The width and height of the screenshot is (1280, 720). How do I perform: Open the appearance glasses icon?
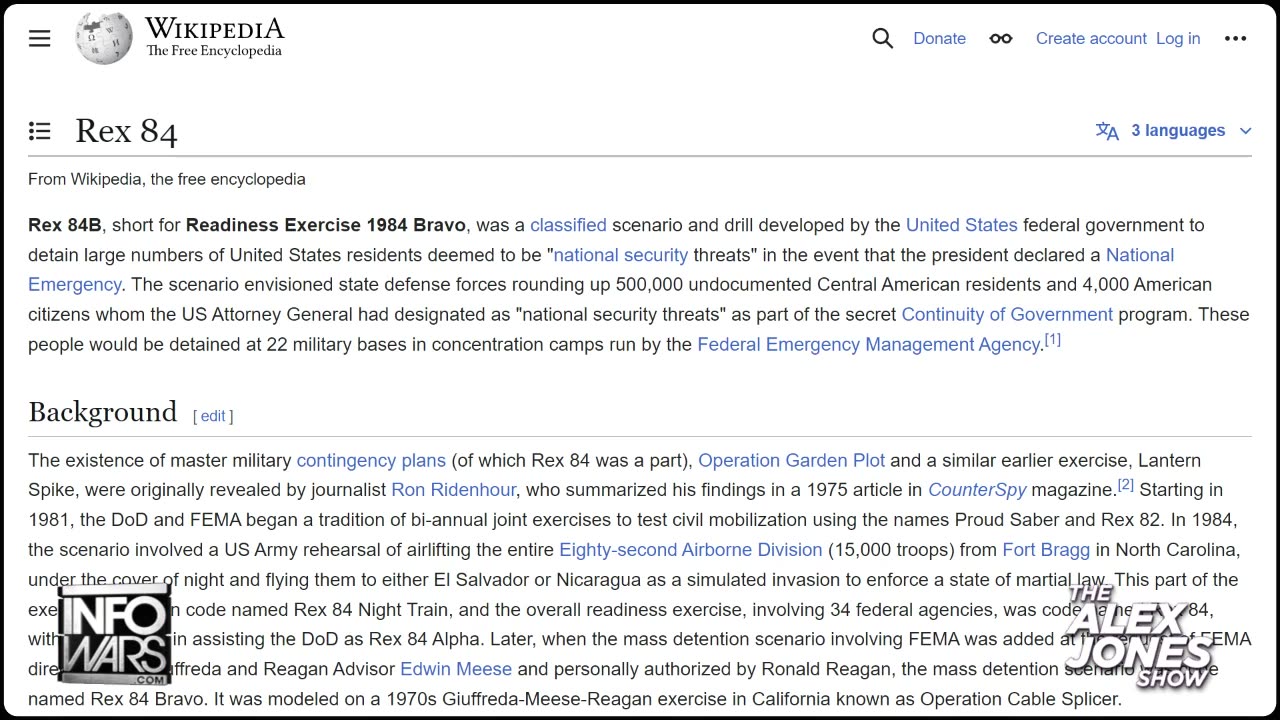[1001, 39]
